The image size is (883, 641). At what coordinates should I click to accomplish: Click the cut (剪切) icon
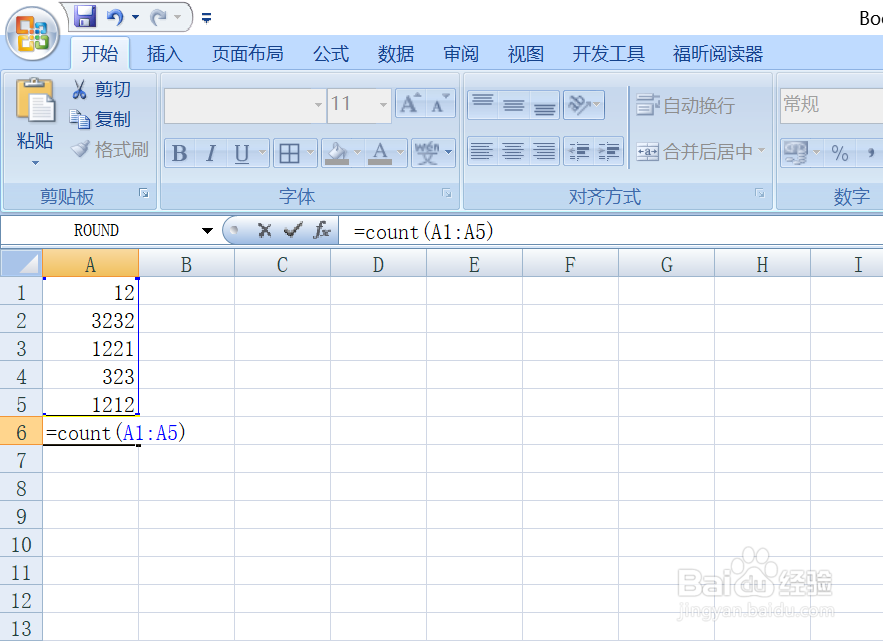coord(84,89)
